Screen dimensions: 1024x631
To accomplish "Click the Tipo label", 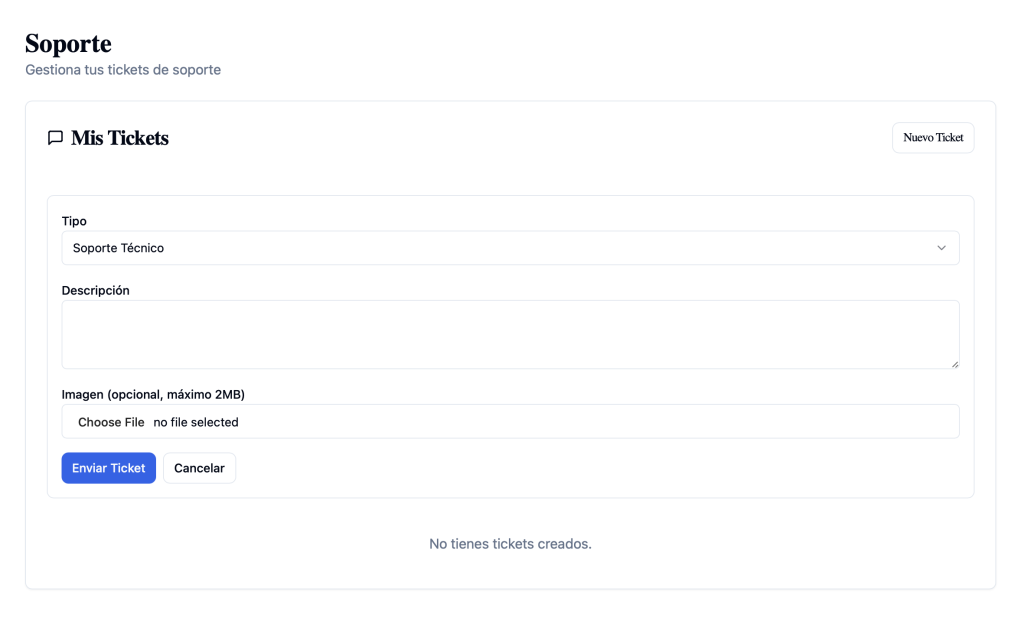I will click(x=74, y=221).
